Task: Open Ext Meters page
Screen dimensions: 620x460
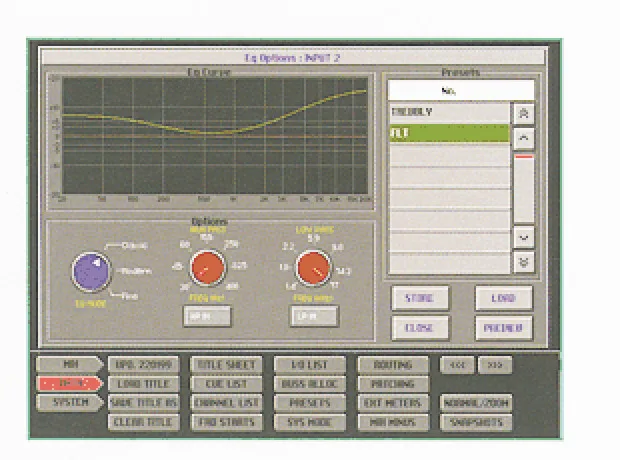Action: (x=393, y=403)
